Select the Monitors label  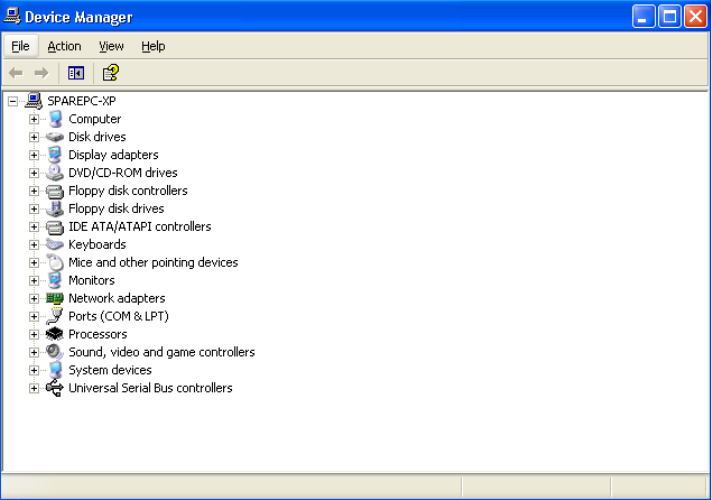click(91, 280)
